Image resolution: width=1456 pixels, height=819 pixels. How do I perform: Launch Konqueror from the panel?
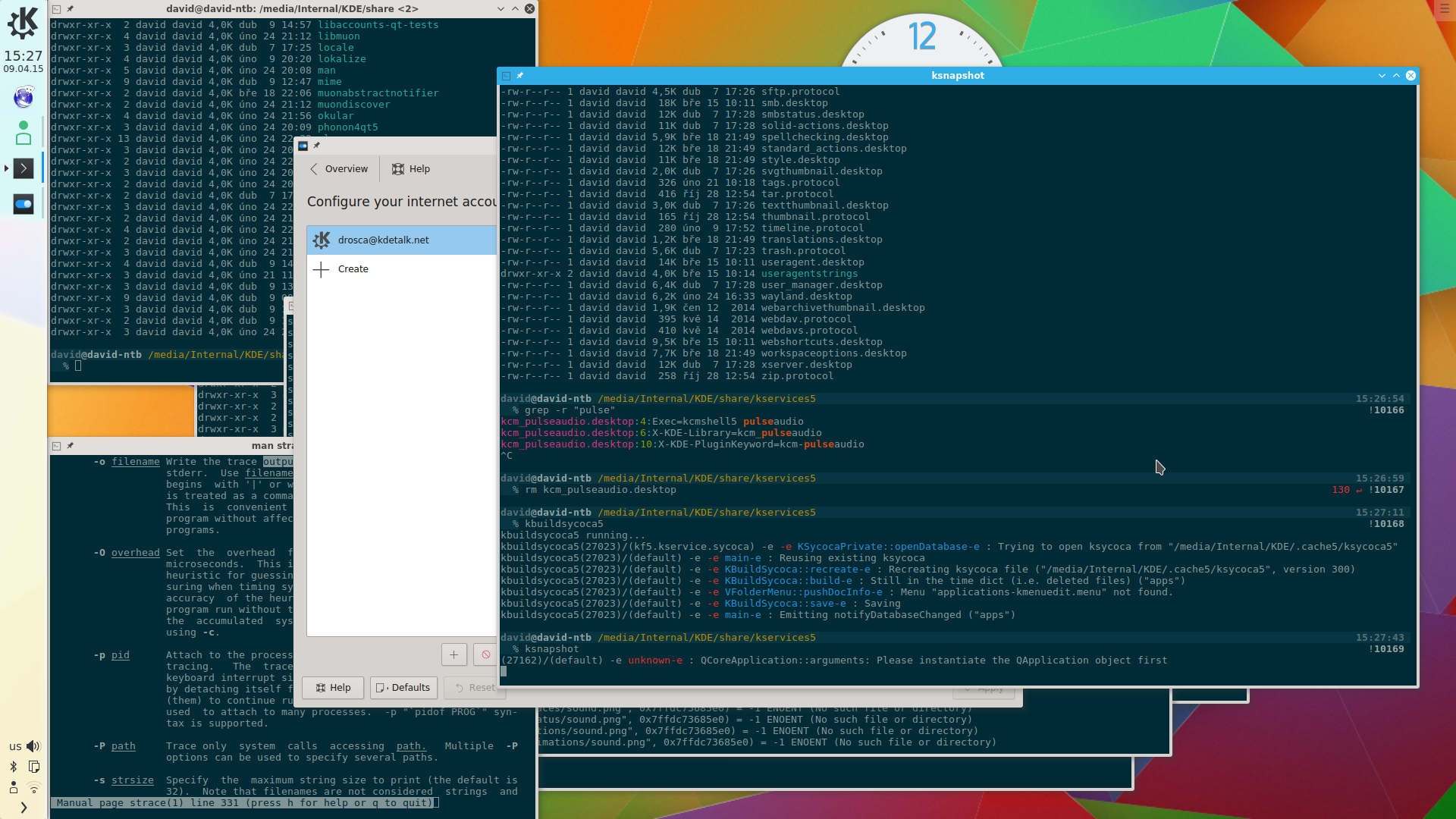coord(24,97)
